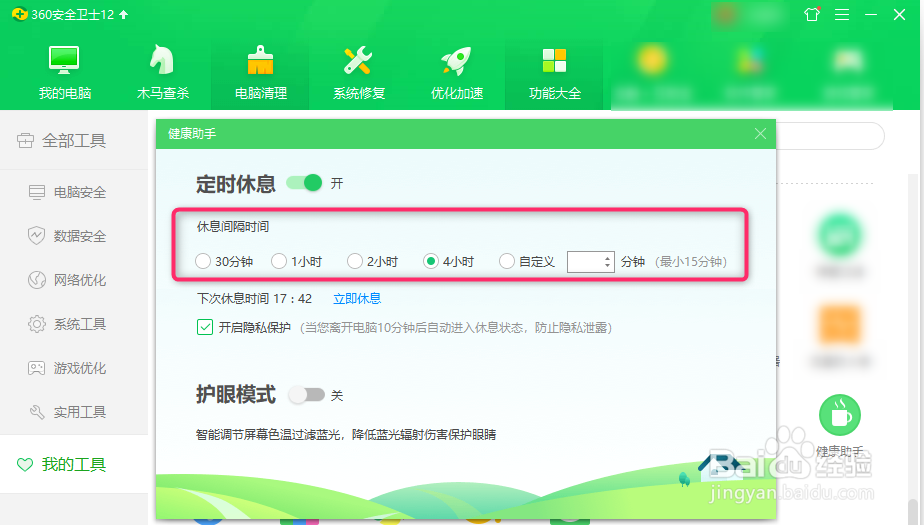Click the search box behind the dialog
924x525 pixels.
pos(830,136)
